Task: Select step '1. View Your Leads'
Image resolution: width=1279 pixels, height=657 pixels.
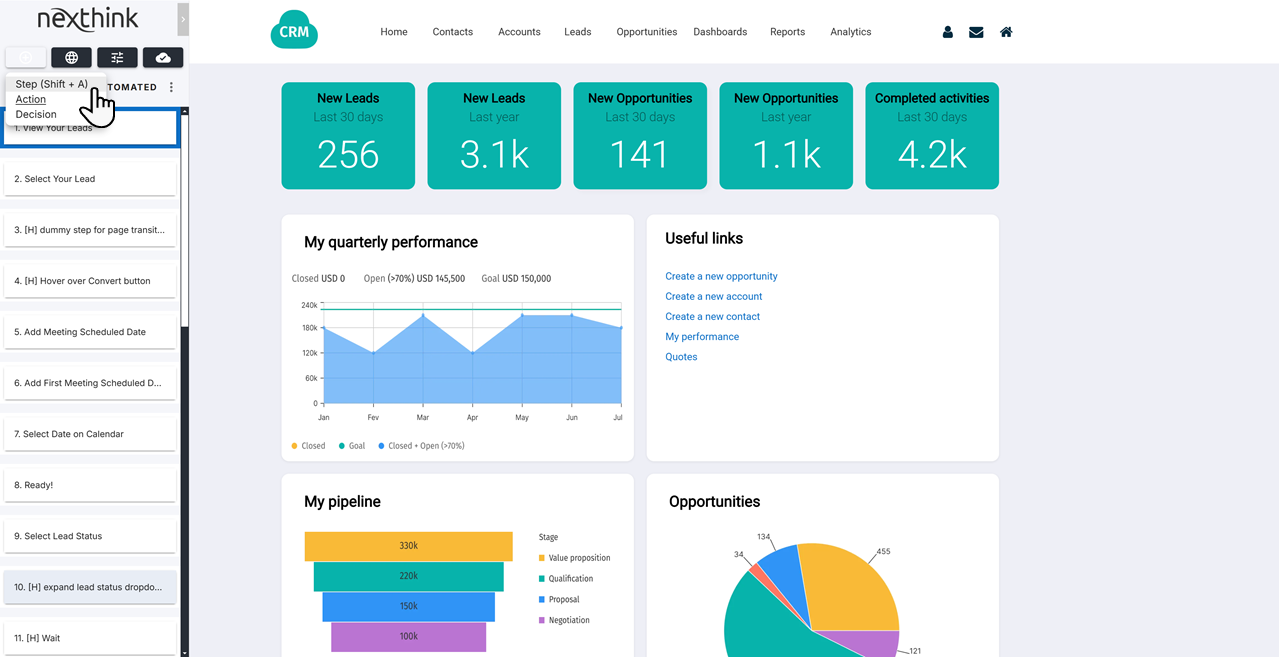Action: click(x=90, y=128)
